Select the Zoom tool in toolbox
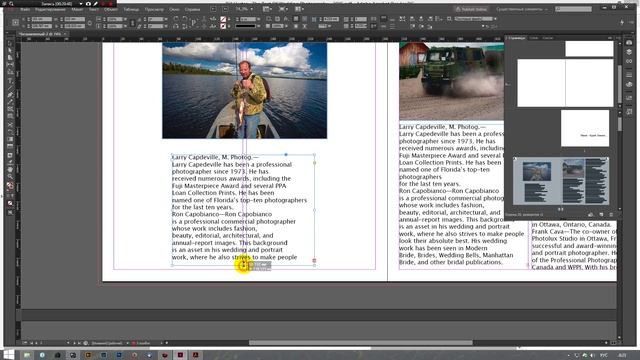The width and height of the screenshot is (640, 360). [10, 176]
